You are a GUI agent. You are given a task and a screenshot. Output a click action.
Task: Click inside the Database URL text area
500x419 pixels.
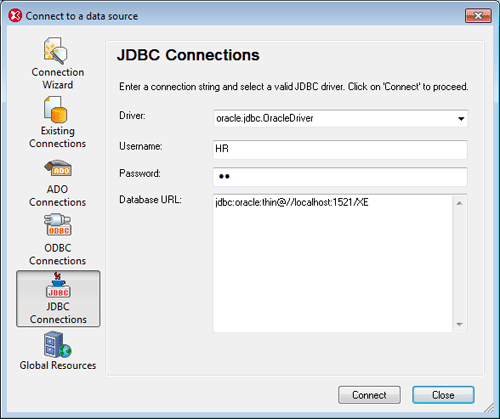click(333, 263)
